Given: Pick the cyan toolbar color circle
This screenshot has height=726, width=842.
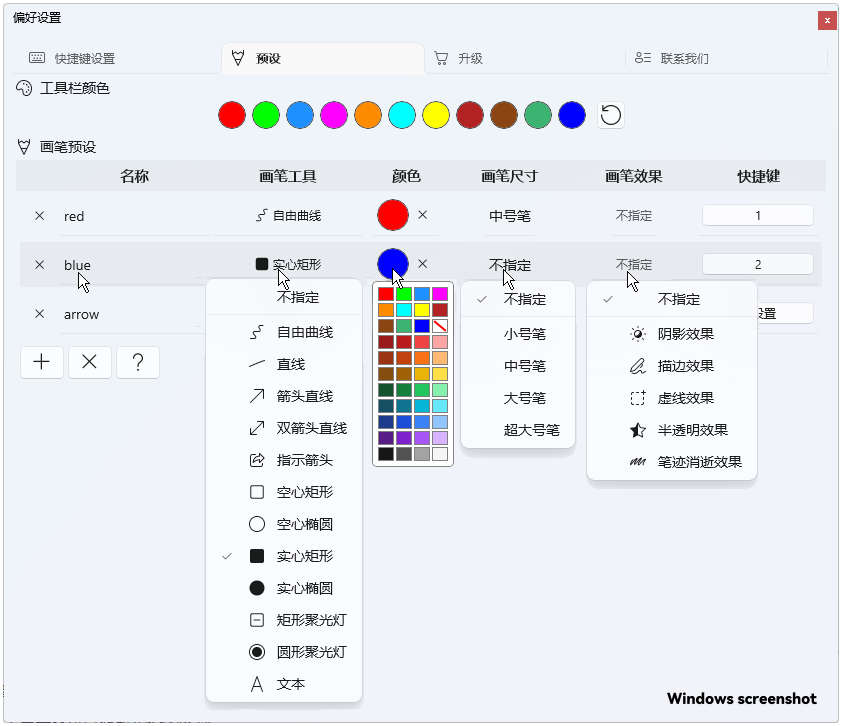Looking at the screenshot, I should [x=402, y=115].
